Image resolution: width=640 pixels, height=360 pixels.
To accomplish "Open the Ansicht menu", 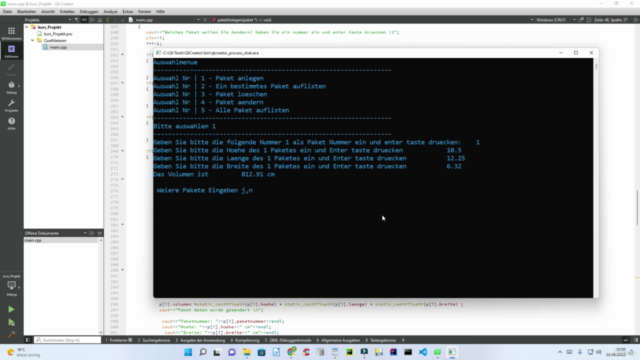I will pos(48,12).
